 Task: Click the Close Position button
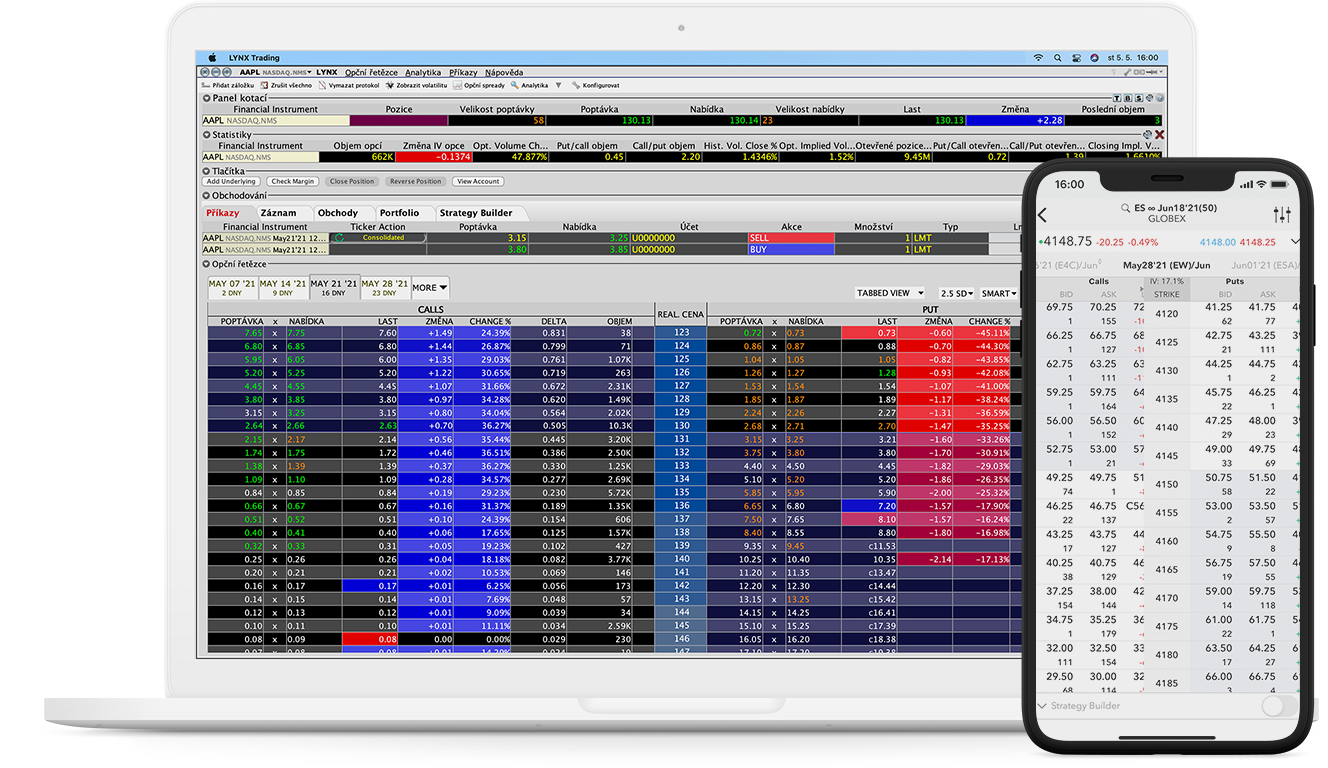[352, 182]
